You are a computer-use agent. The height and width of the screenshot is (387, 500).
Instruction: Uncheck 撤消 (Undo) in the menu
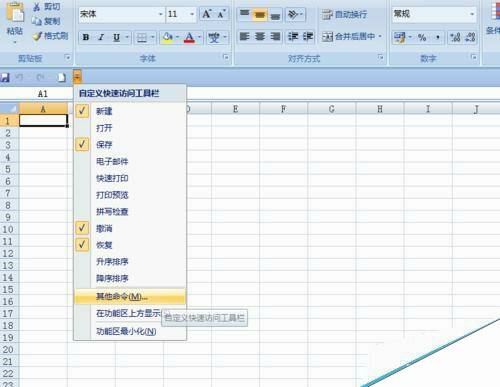coord(130,228)
